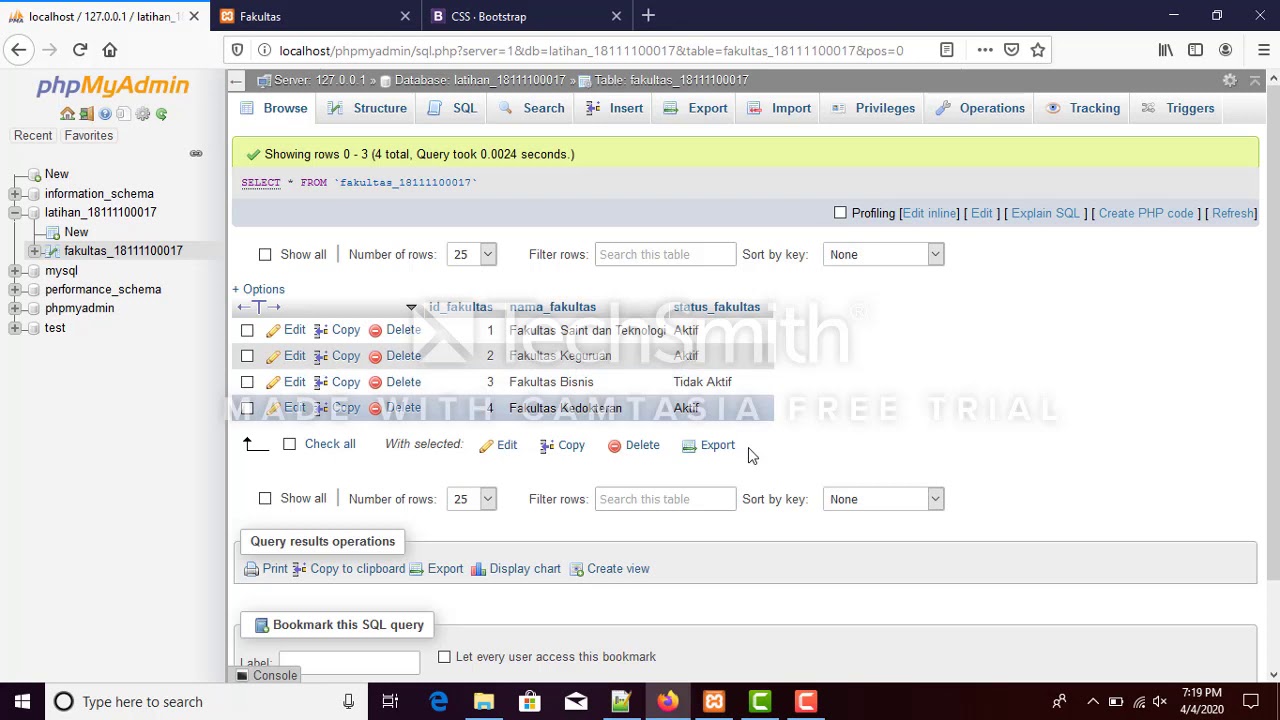
Task: Tick checkbox for row id 1
Action: click(x=247, y=330)
